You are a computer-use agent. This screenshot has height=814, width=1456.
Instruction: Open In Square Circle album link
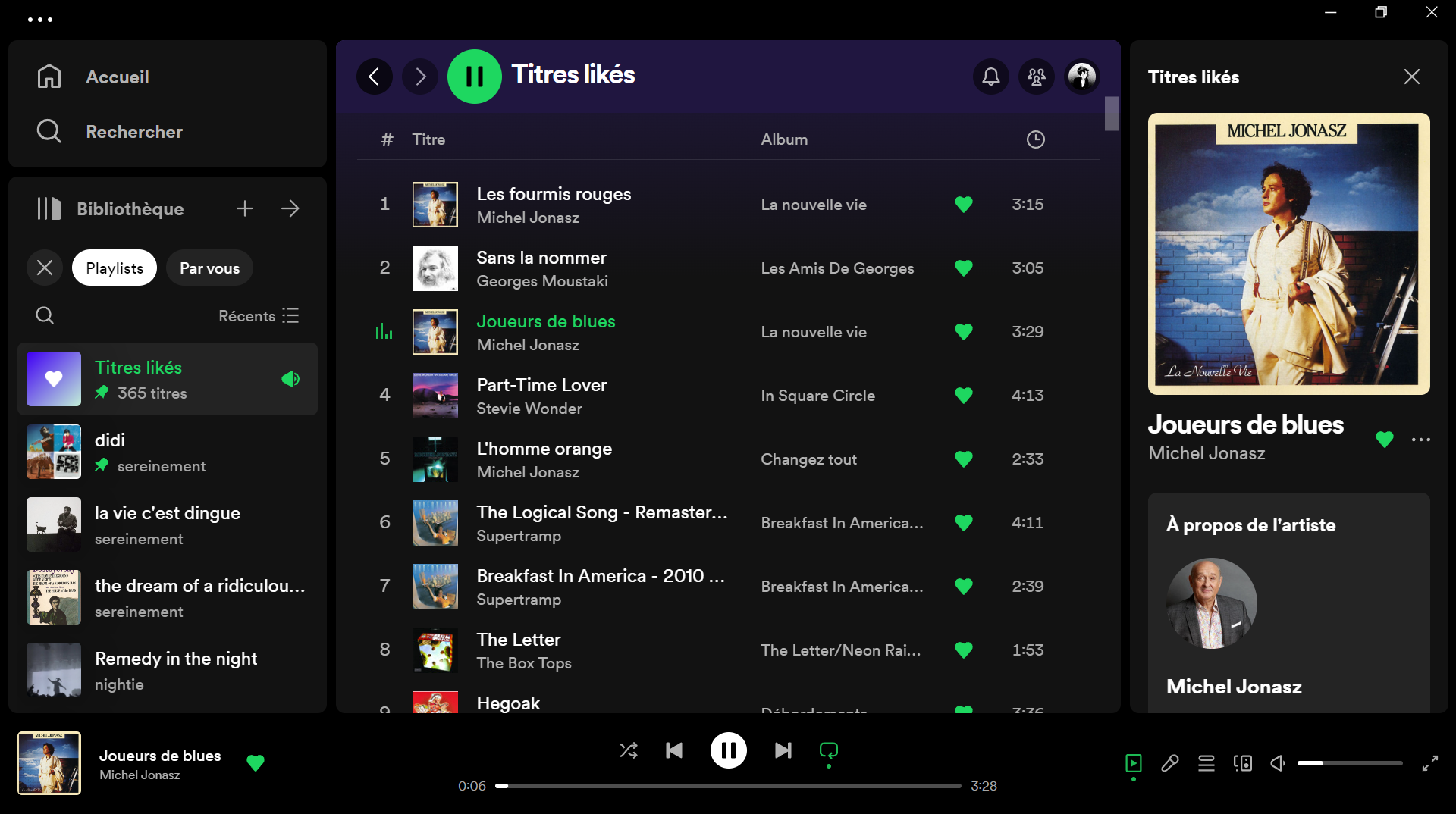pos(817,396)
